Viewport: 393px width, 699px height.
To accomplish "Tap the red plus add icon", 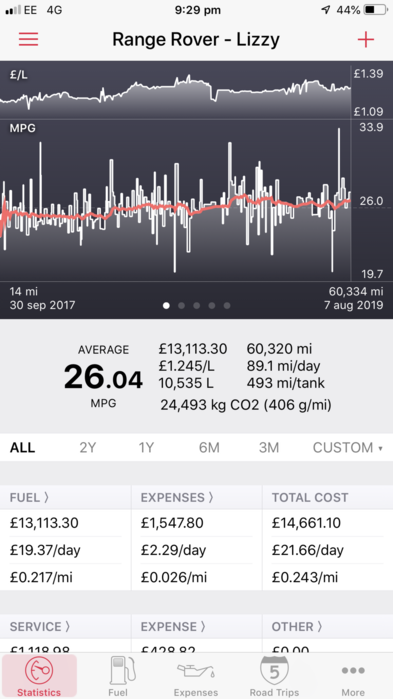I will (365, 40).
